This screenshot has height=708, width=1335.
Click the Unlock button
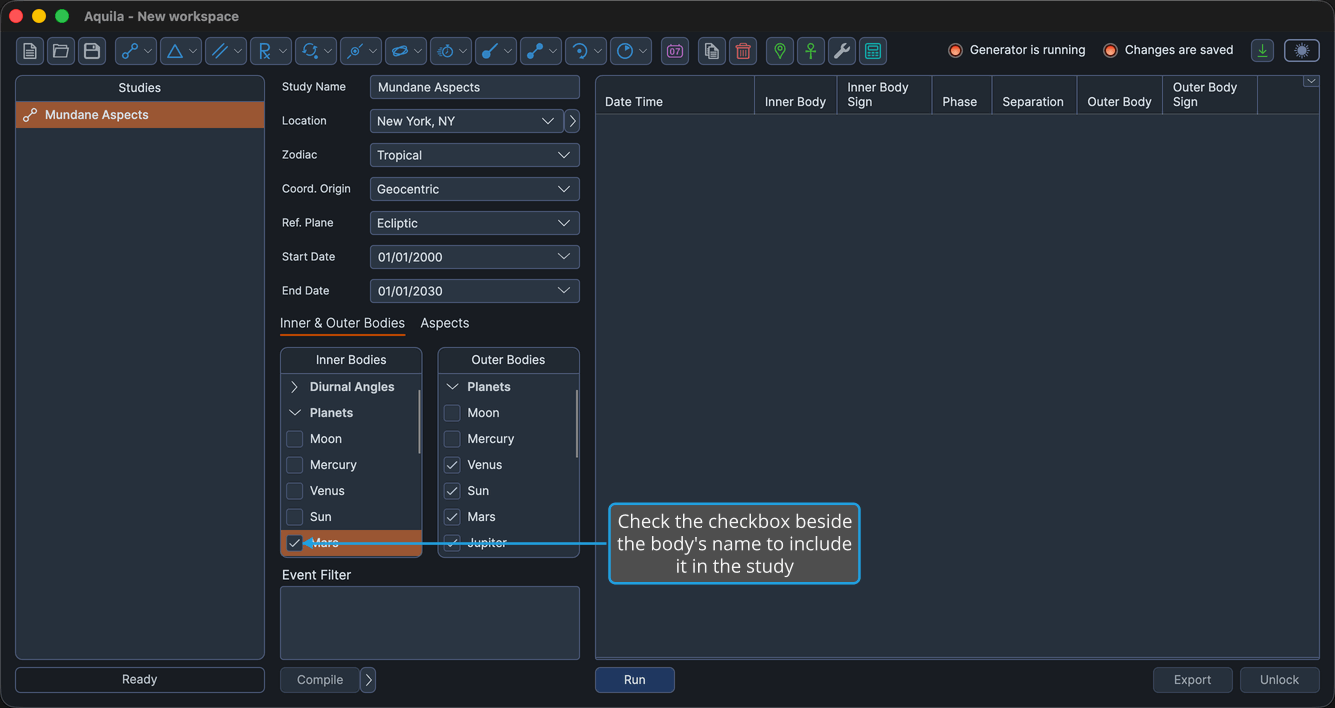pos(1279,680)
